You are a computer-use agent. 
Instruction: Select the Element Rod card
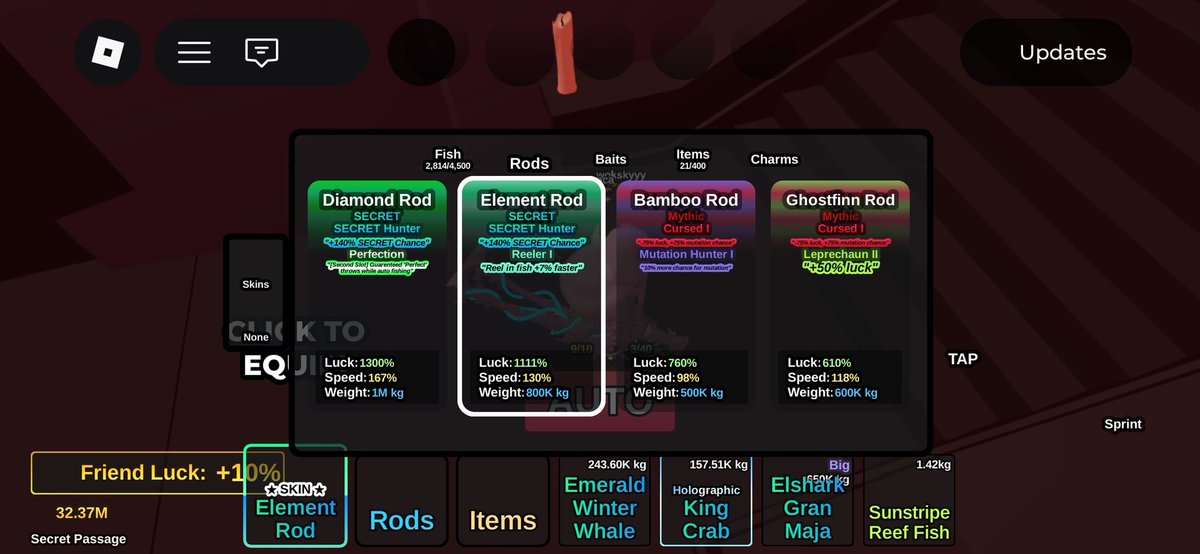point(531,294)
